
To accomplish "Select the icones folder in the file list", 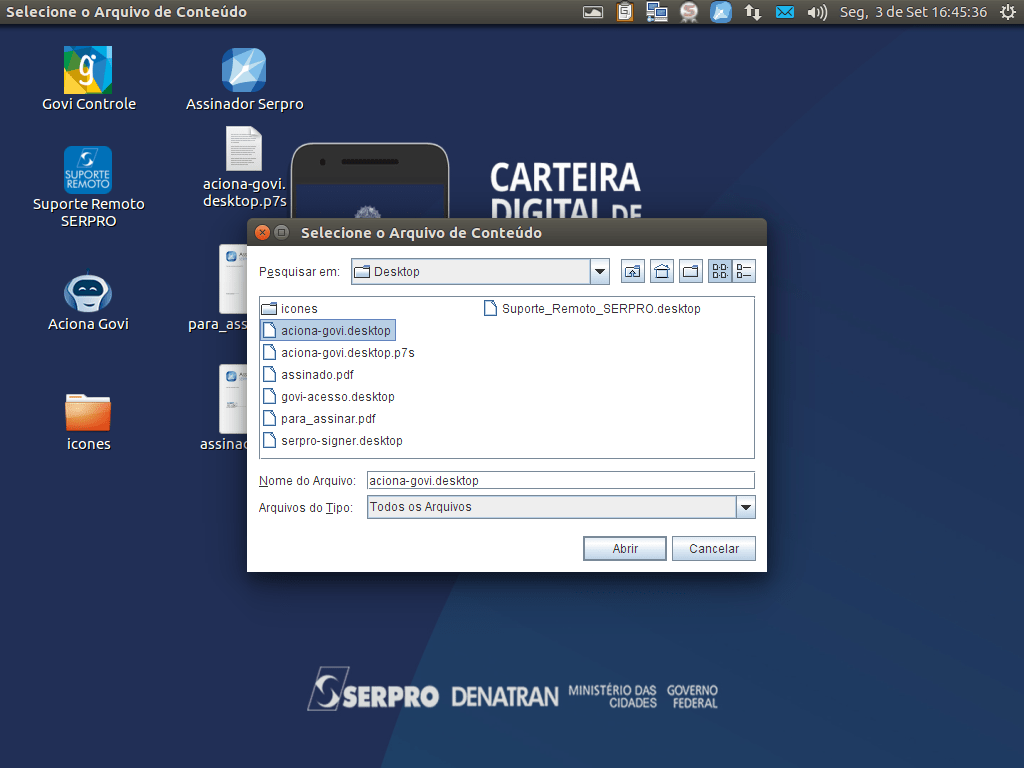I will 290,309.
